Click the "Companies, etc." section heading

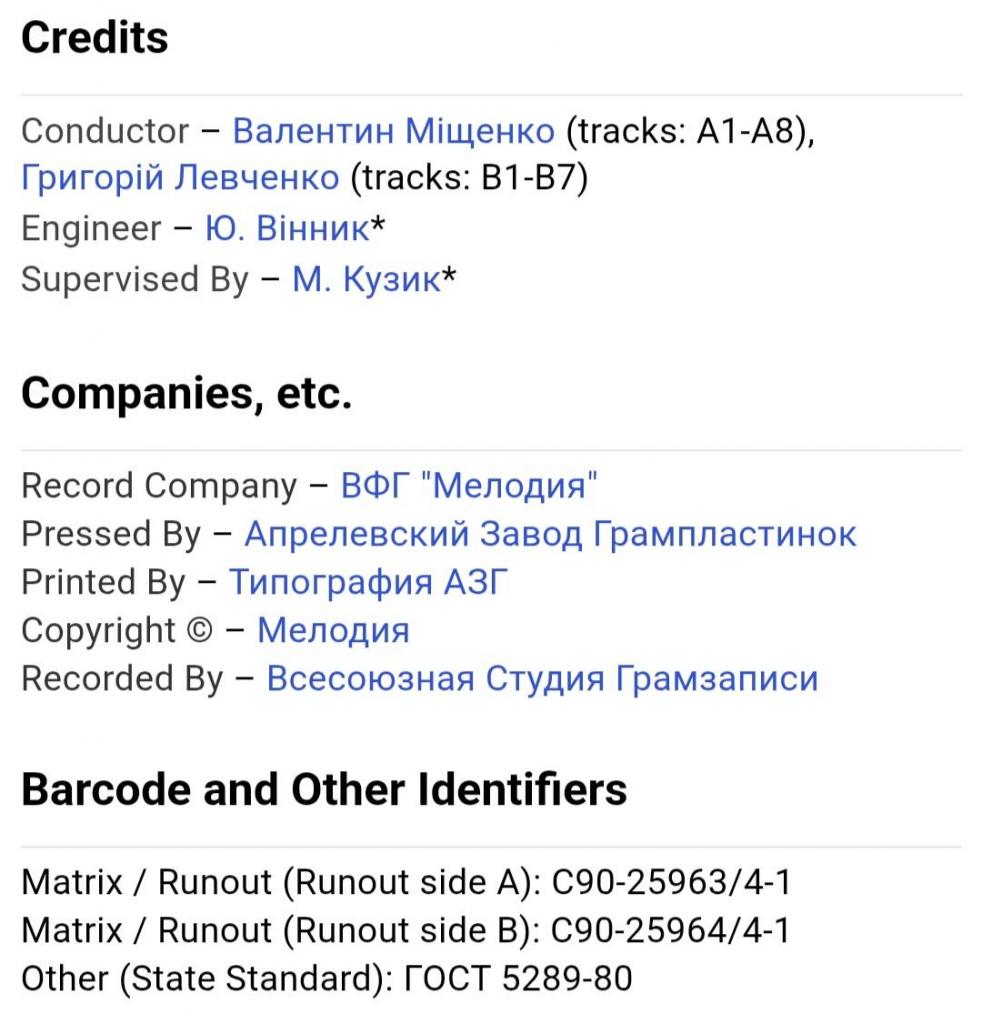186,394
